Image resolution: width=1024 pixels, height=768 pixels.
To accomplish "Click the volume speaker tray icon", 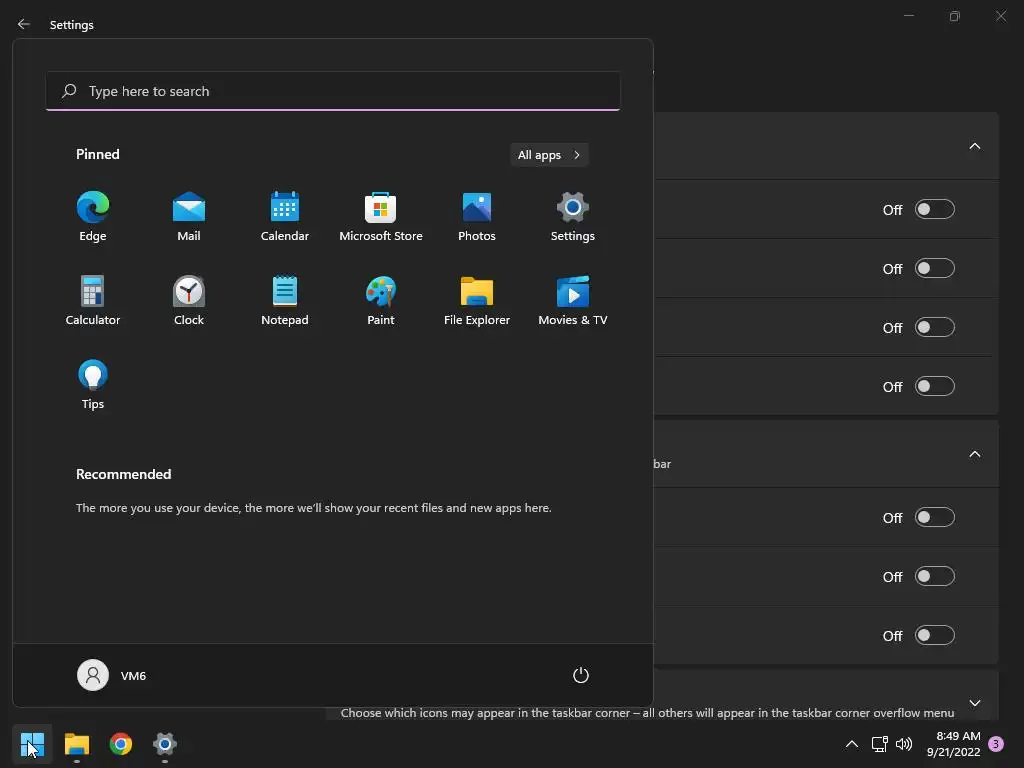I will pos(904,744).
